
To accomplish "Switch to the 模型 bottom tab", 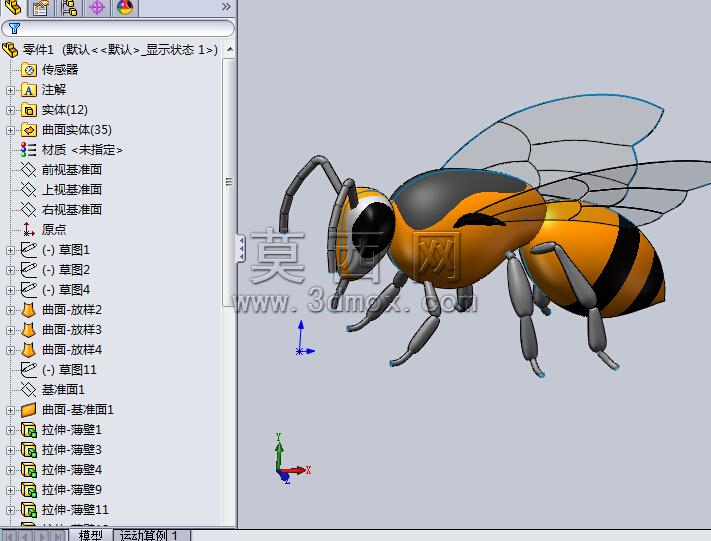I will tap(90, 535).
